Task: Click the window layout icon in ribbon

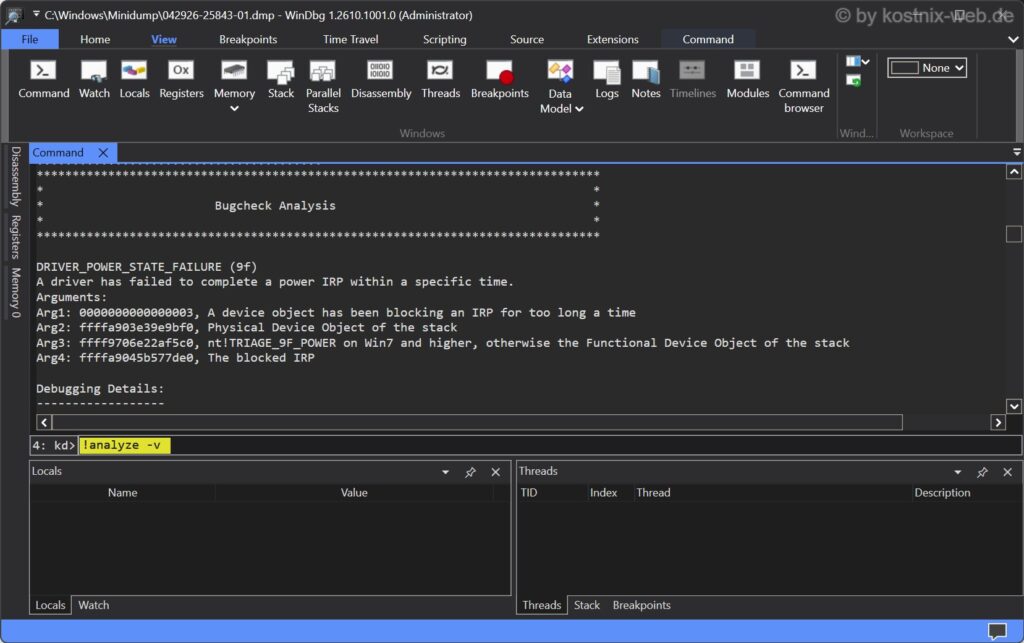Action: click(x=853, y=61)
